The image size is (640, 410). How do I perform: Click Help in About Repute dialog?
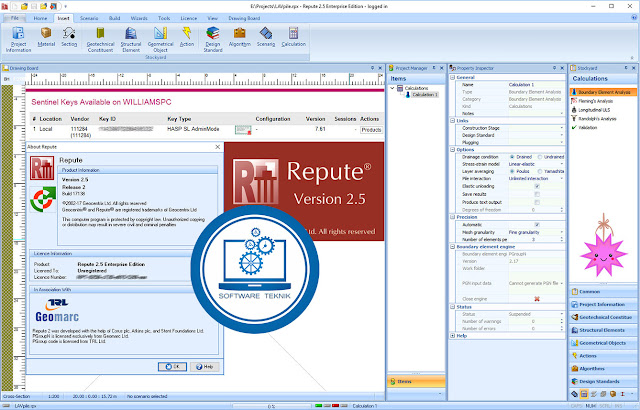click(x=204, y=367)
